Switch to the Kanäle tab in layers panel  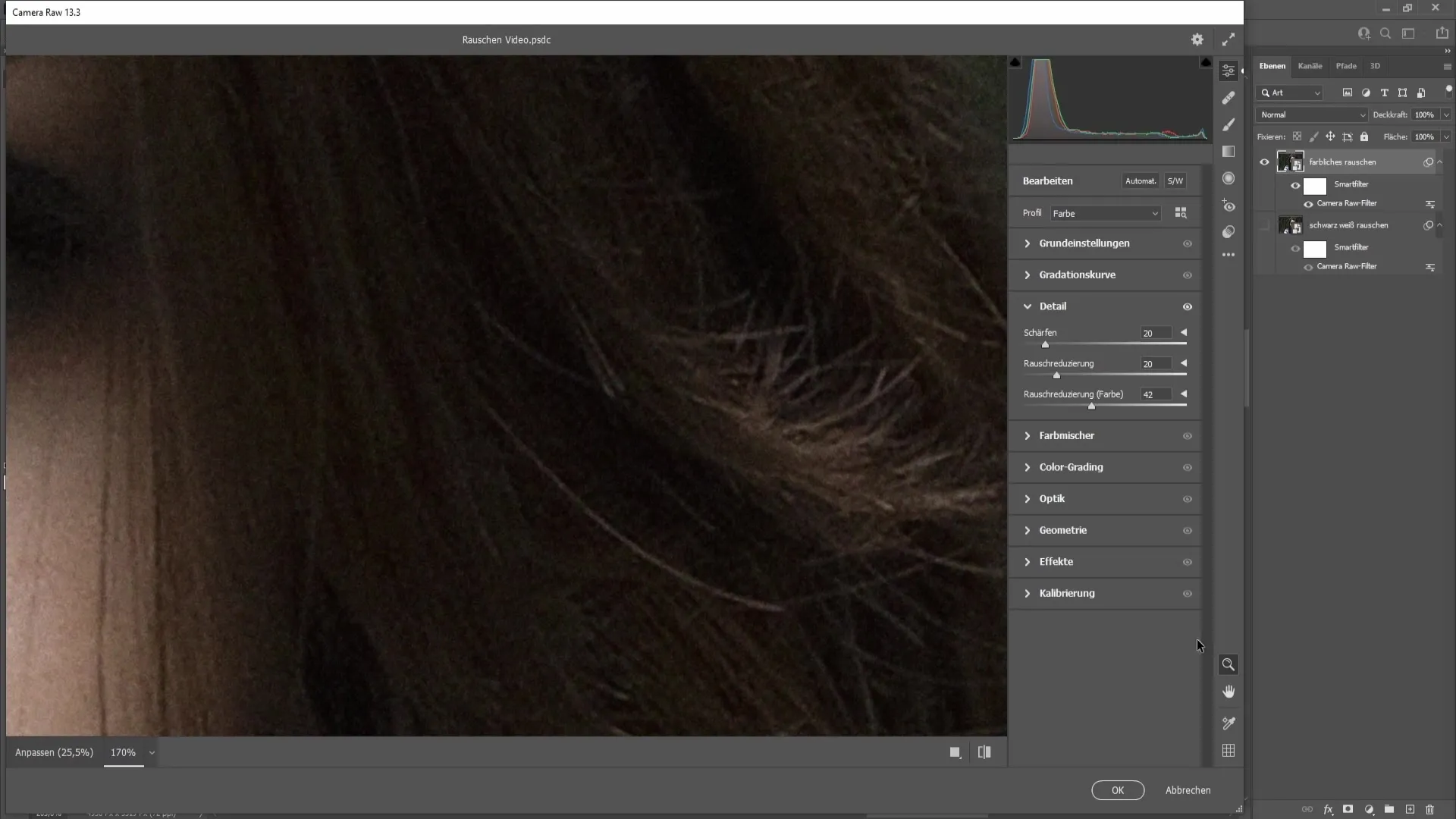1310,65
